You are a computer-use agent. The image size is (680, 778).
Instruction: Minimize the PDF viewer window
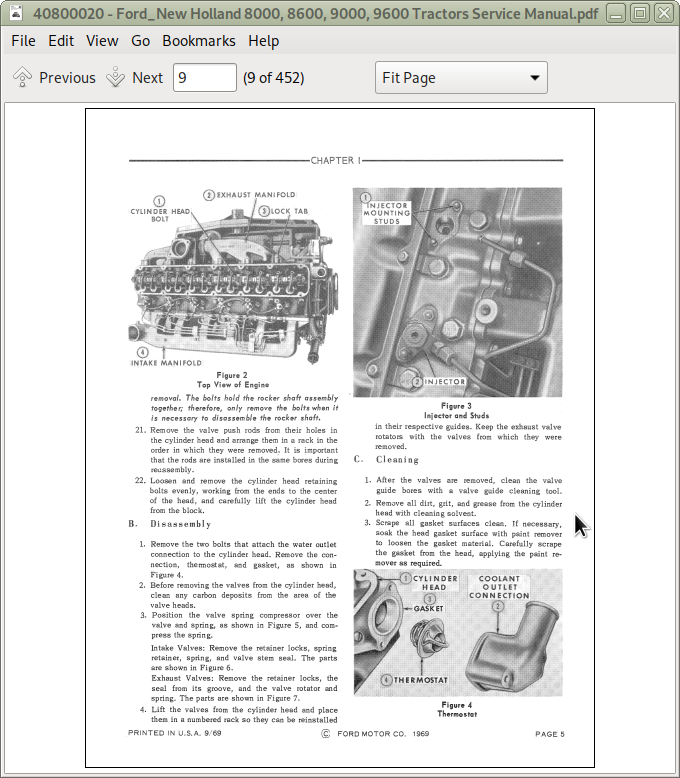point(615,13)
